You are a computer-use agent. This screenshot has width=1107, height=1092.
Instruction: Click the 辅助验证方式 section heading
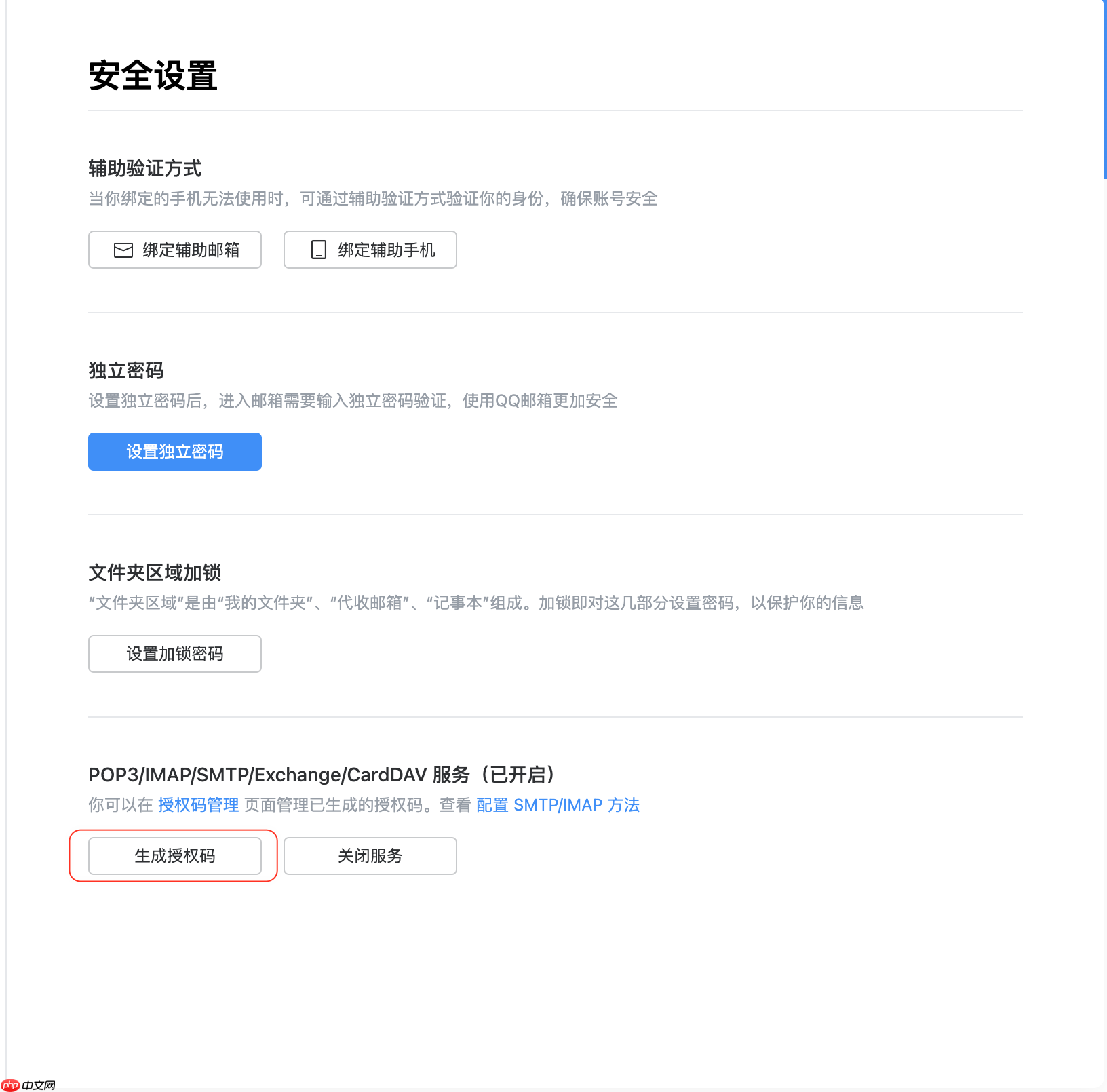tap(145, 168)
